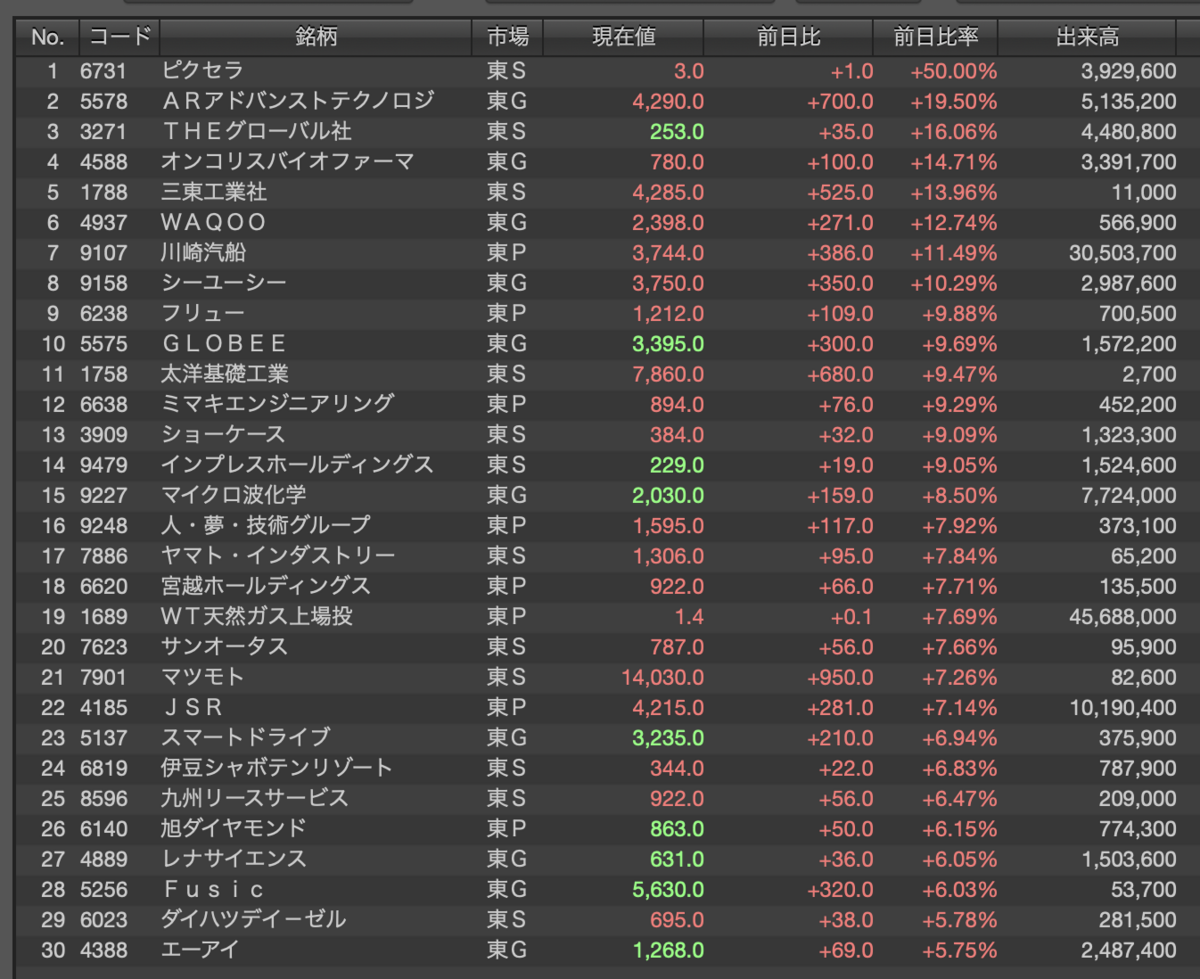Select 人・夢・技術グループ stock name

pyautogui.click(x=266, y=525)
